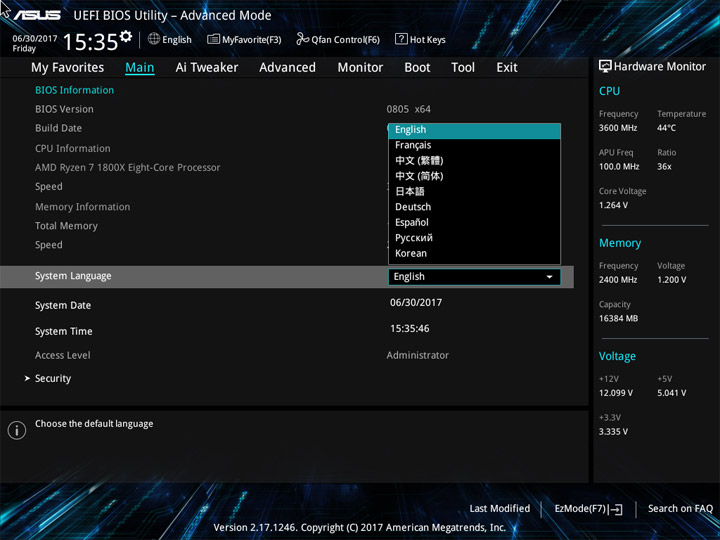Click the info icon in help area
Image resolution: width=720 pixels, height=540 pixels.
coord(17,430)
